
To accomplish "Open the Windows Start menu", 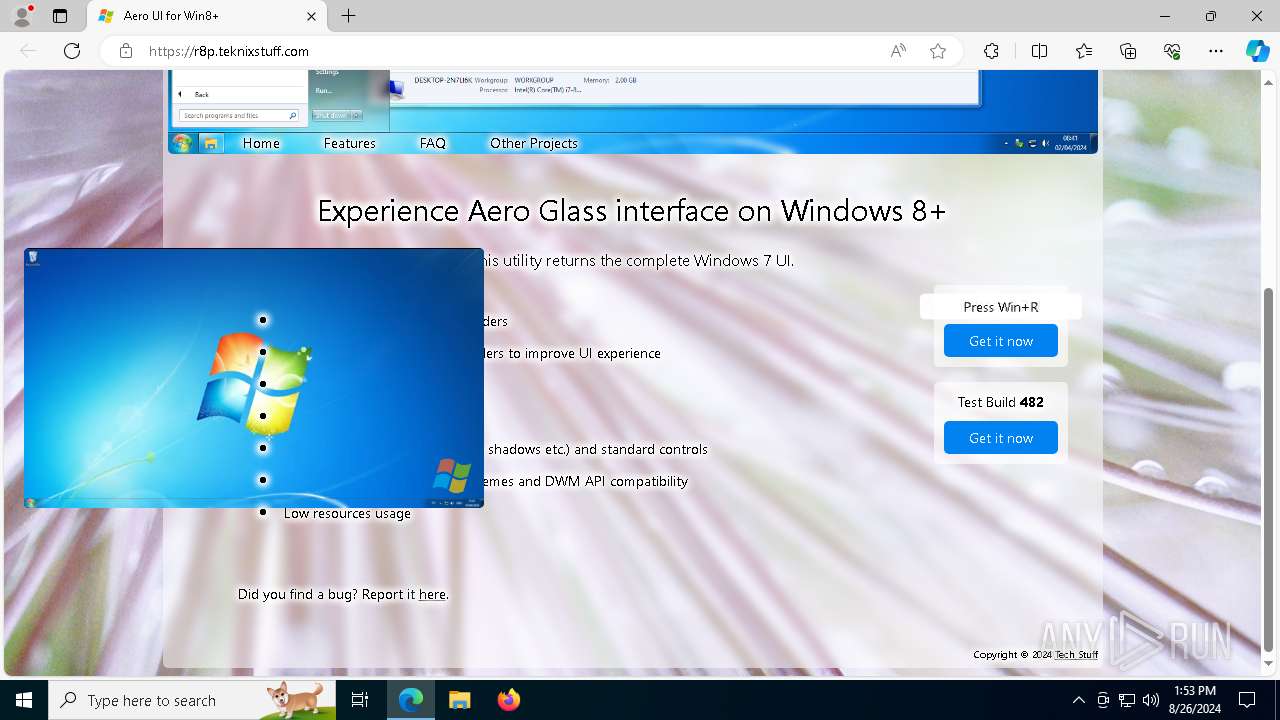I will tap(24, 700).
